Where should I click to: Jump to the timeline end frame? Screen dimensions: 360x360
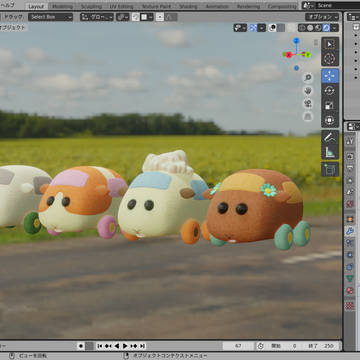pyautogui.click(x=142, y=346)
